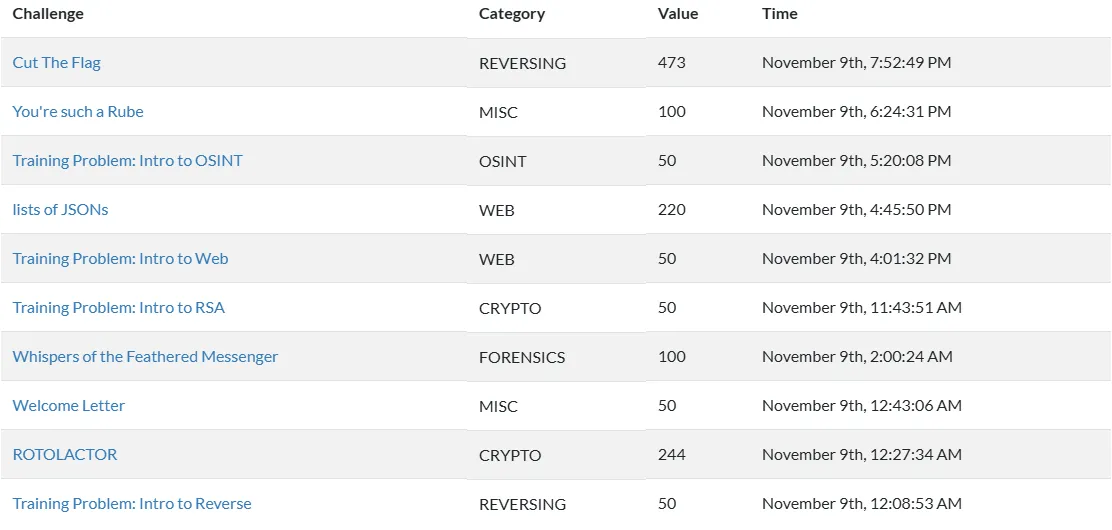Click the Value column header
Screen dimensions: 1112x530
678,14
